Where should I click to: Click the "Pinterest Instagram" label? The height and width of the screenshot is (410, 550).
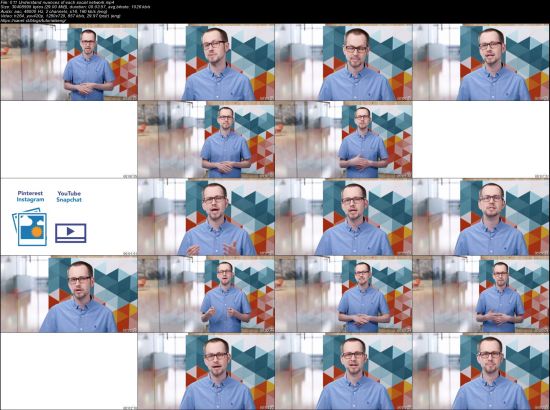coord(31,196)
